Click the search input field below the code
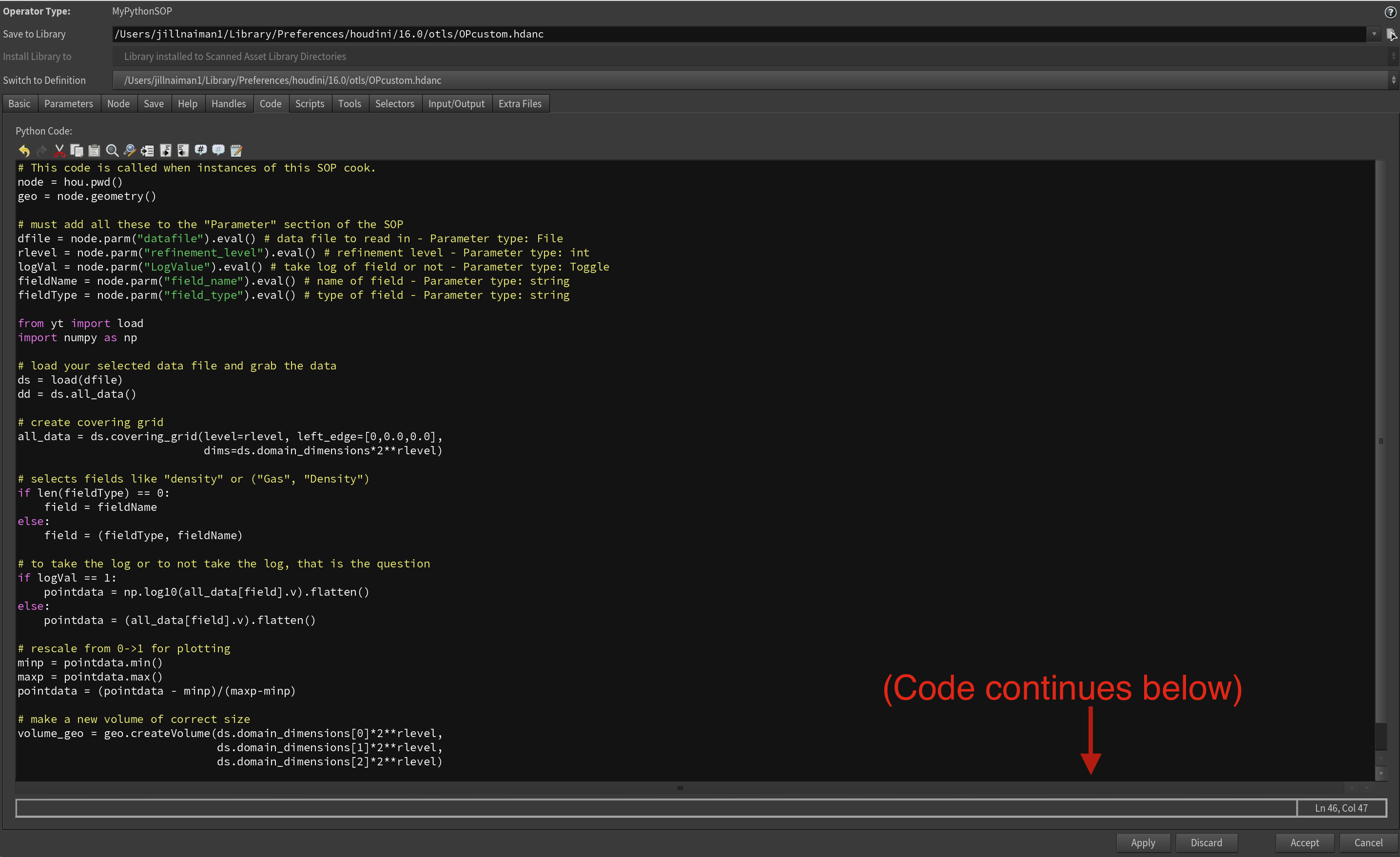 [656, 808]
